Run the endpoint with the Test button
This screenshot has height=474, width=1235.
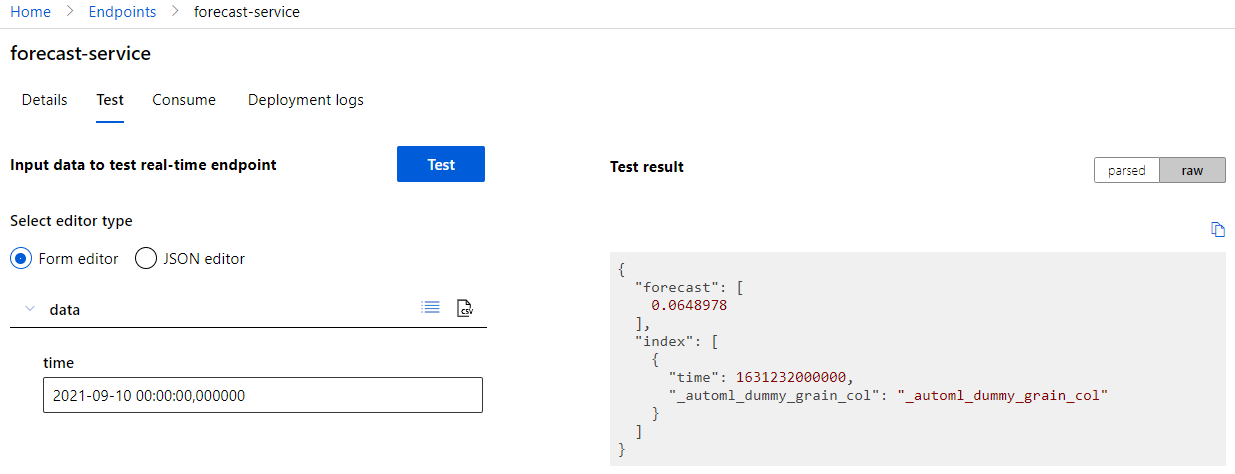[441, 164]
